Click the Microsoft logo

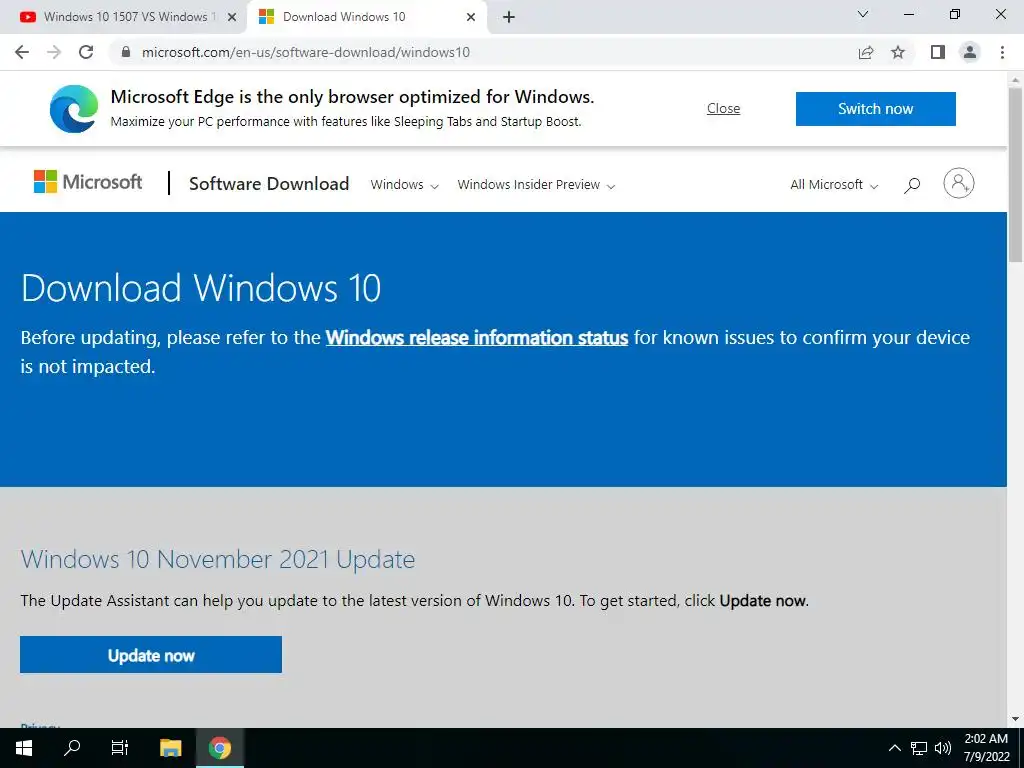click(88, 182)
